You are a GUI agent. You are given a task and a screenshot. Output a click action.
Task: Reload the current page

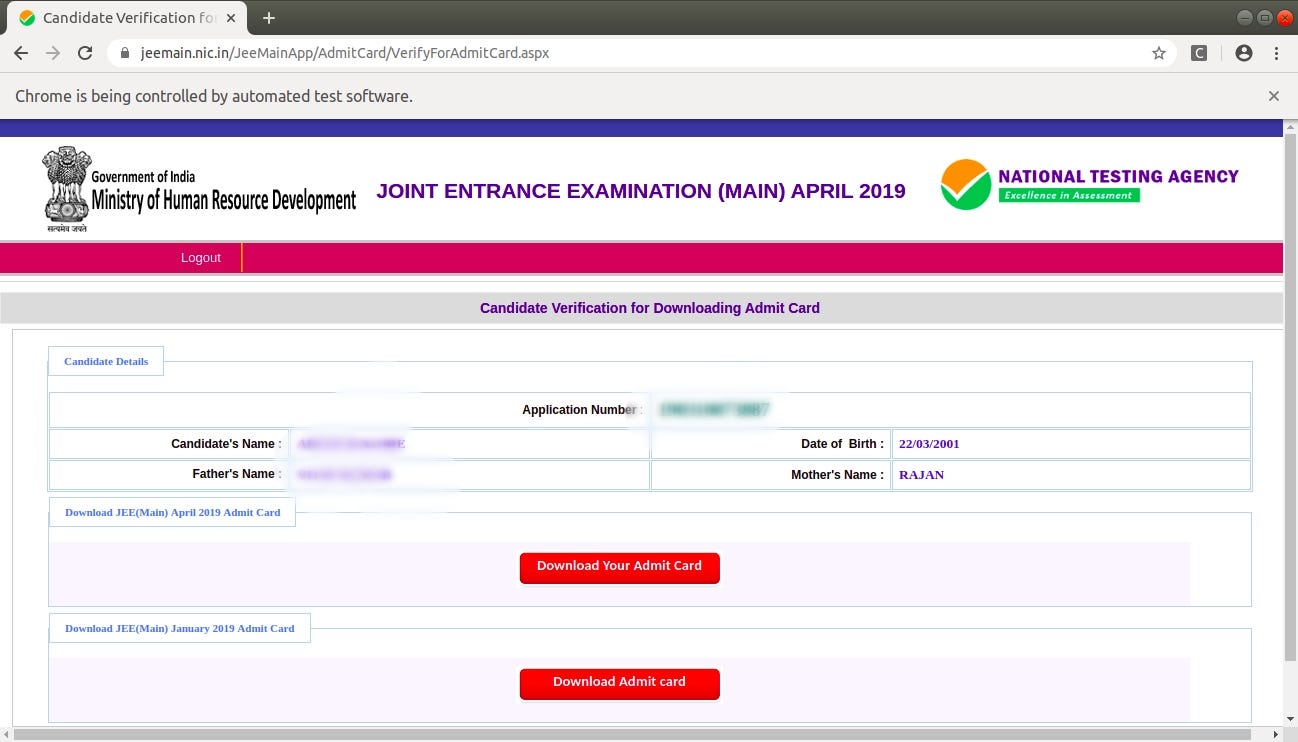(85, 53)
